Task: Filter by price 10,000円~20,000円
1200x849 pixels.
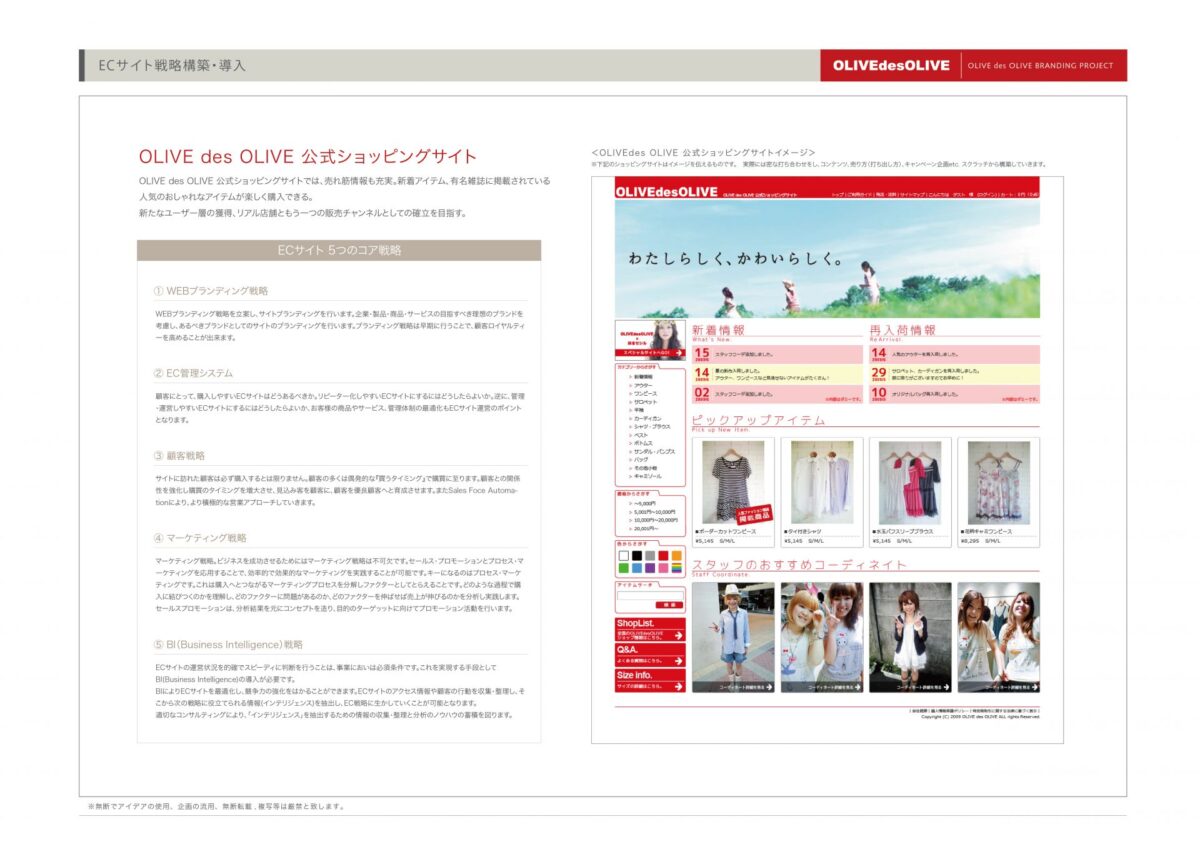Action: (655, 520)
